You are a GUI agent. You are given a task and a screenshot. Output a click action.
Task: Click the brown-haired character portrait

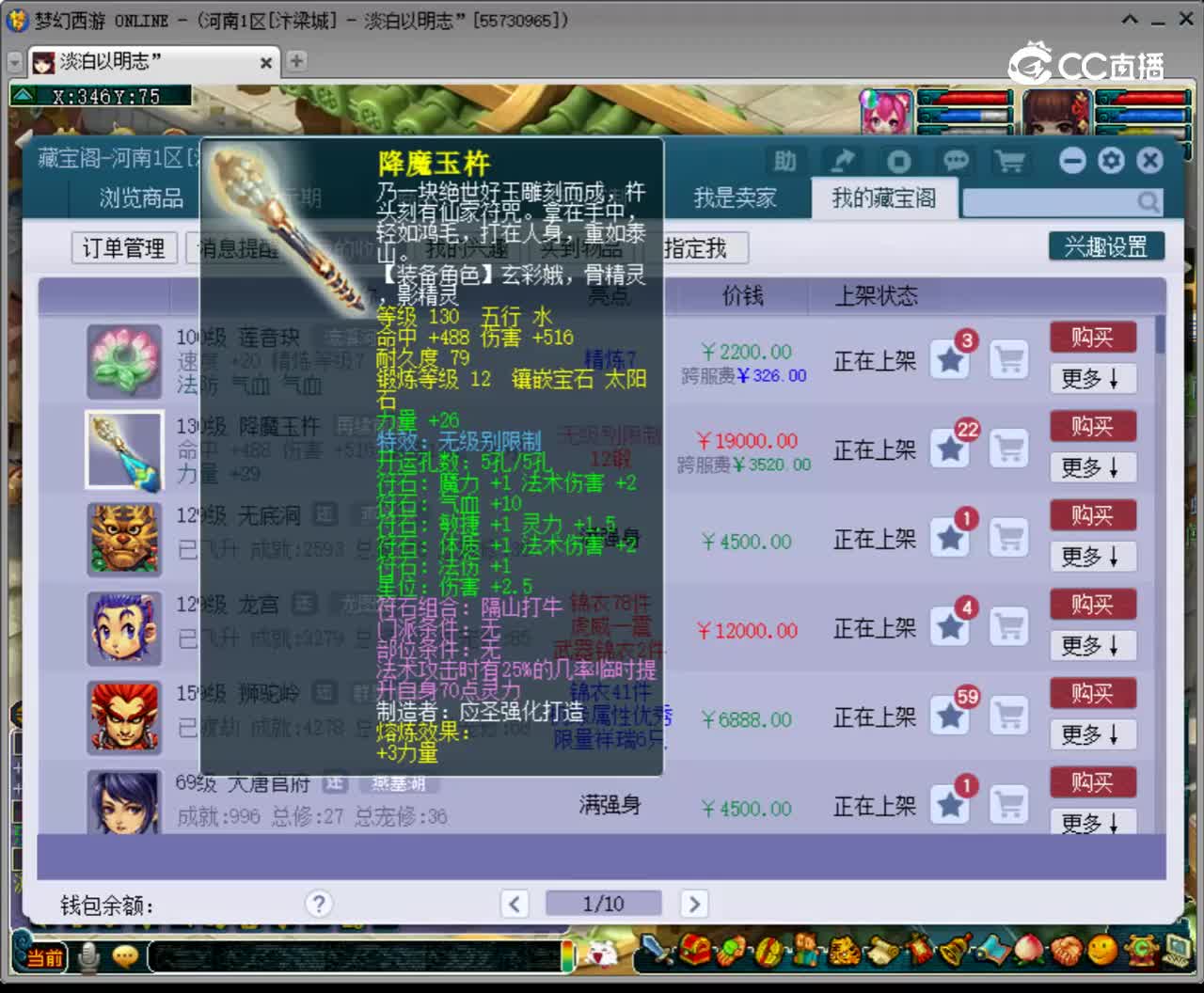[1055, 112]
